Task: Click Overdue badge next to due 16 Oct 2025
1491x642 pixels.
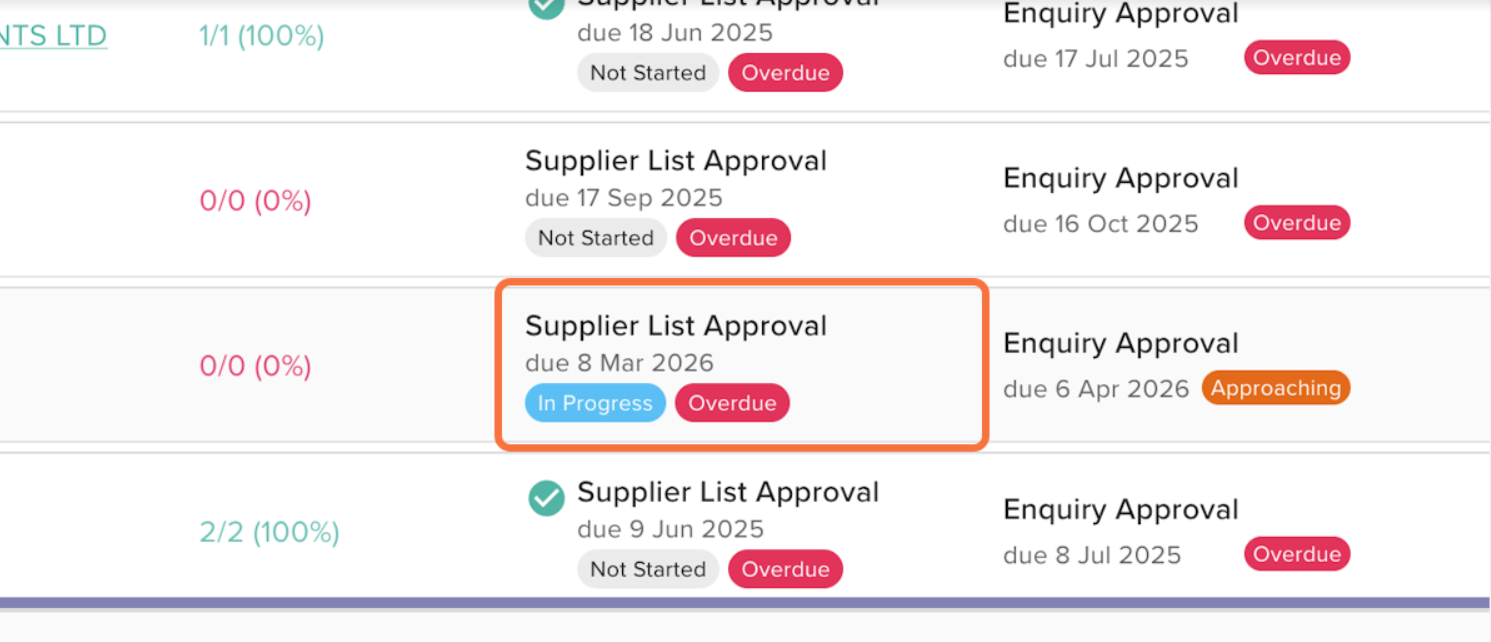Action: 1296,223
